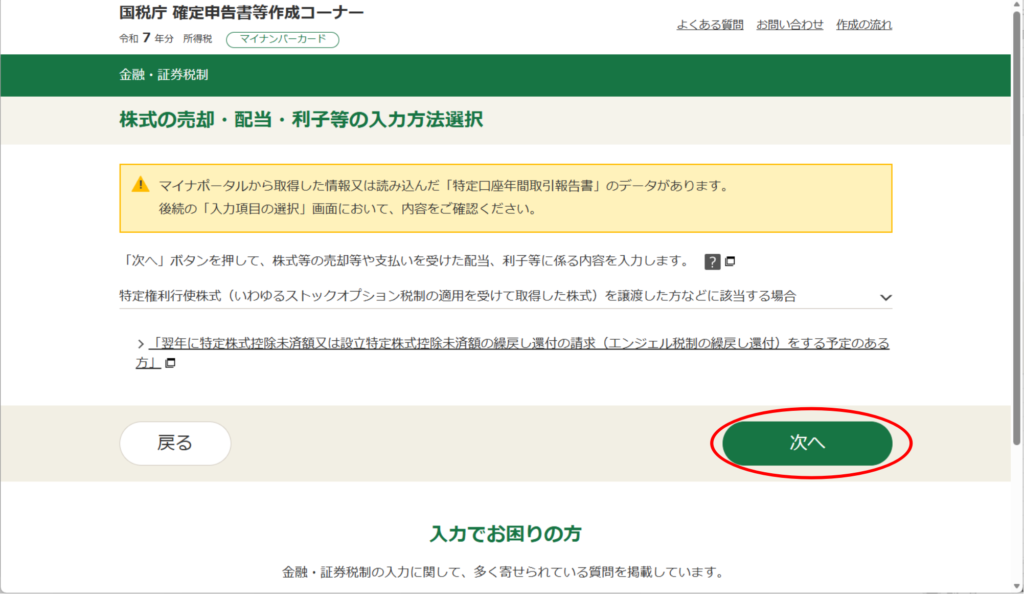
Task: Open the エンジェル税制の繰戻し還付 link
Action: 518,344
